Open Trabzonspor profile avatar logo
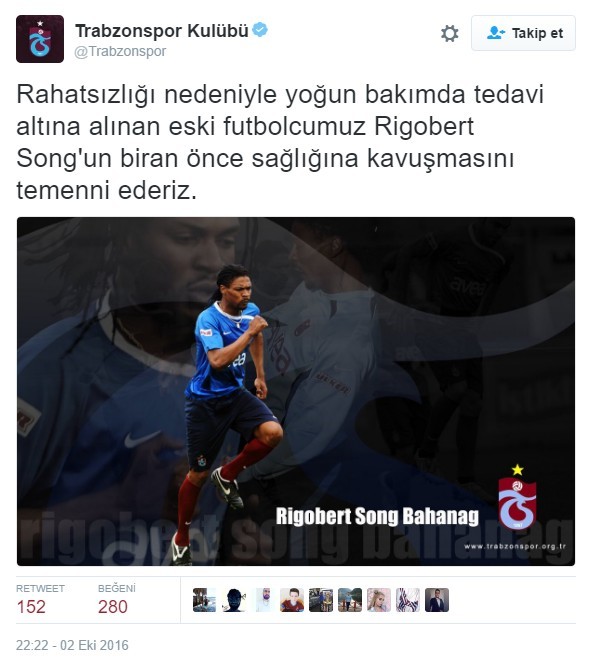 pyautogui.click(x=40, y=39)
